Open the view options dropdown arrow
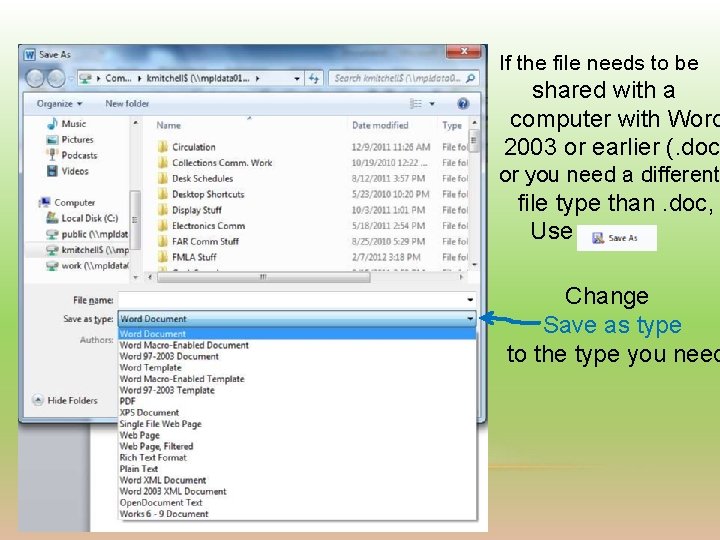Viewport: 720px width, 540px height. pyautogui.click(x=432, y=104)
